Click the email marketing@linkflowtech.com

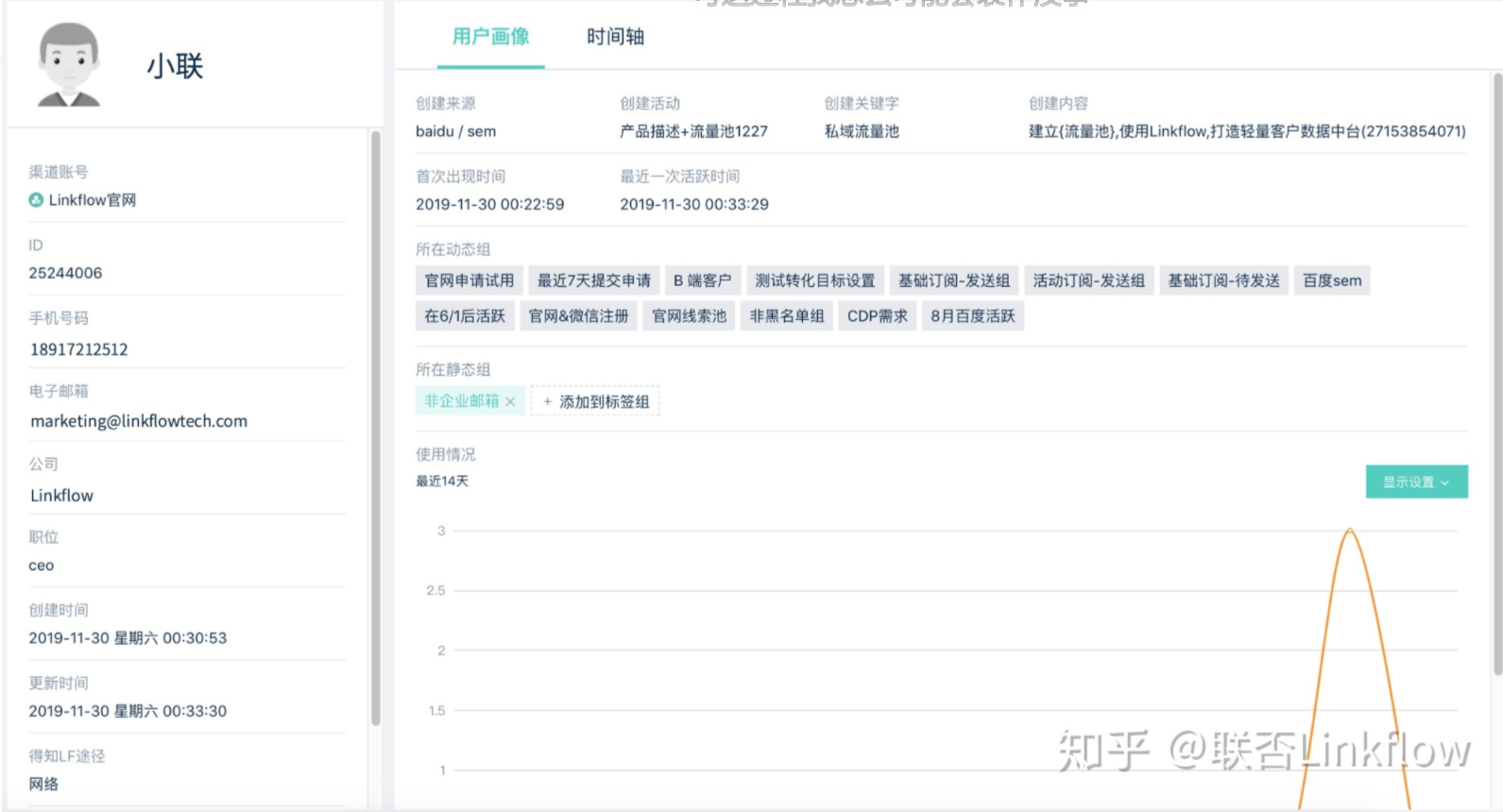click(139, 421)
